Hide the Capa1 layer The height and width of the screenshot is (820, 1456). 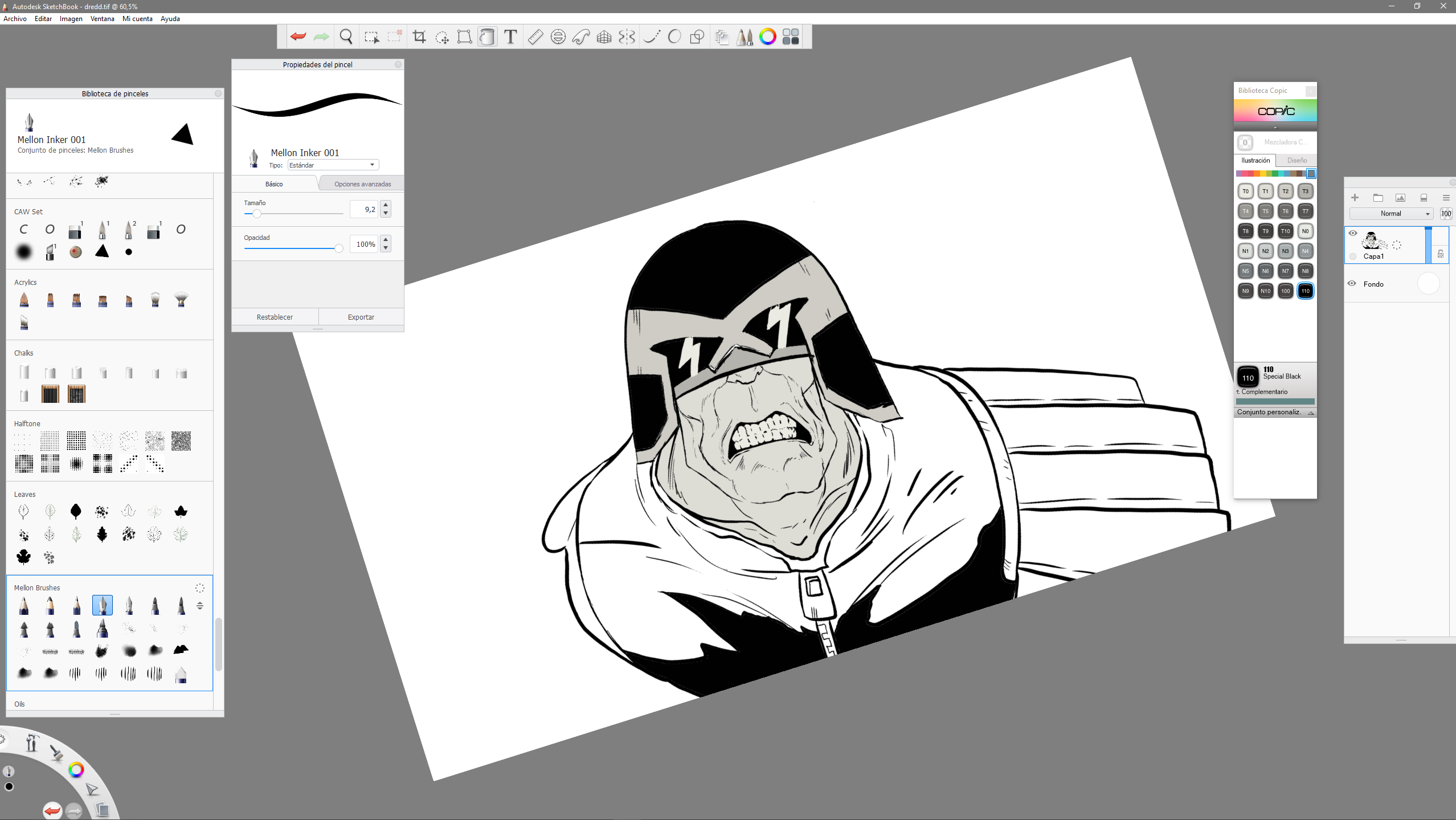1353,233
